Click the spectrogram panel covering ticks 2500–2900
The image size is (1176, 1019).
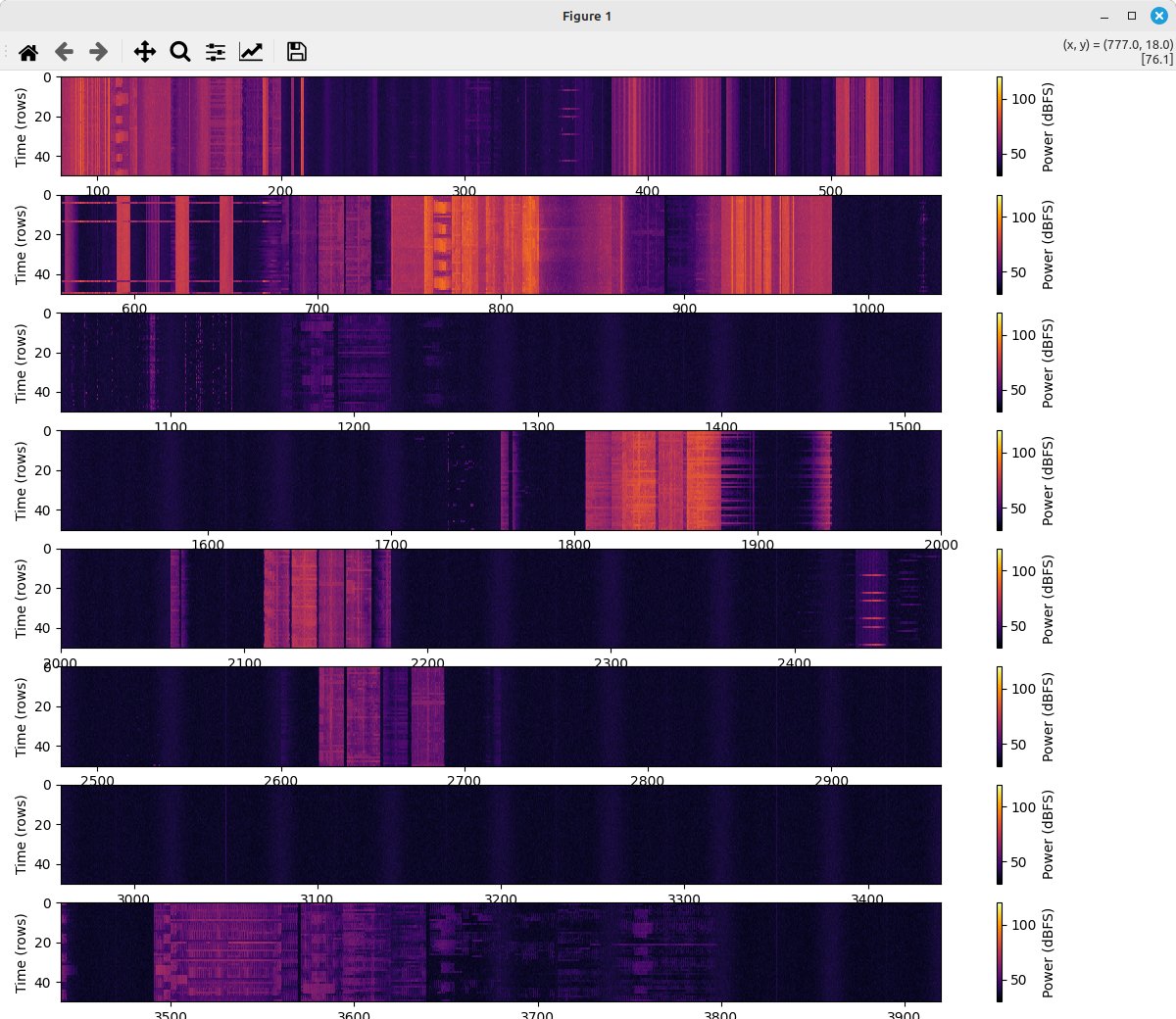501,716
